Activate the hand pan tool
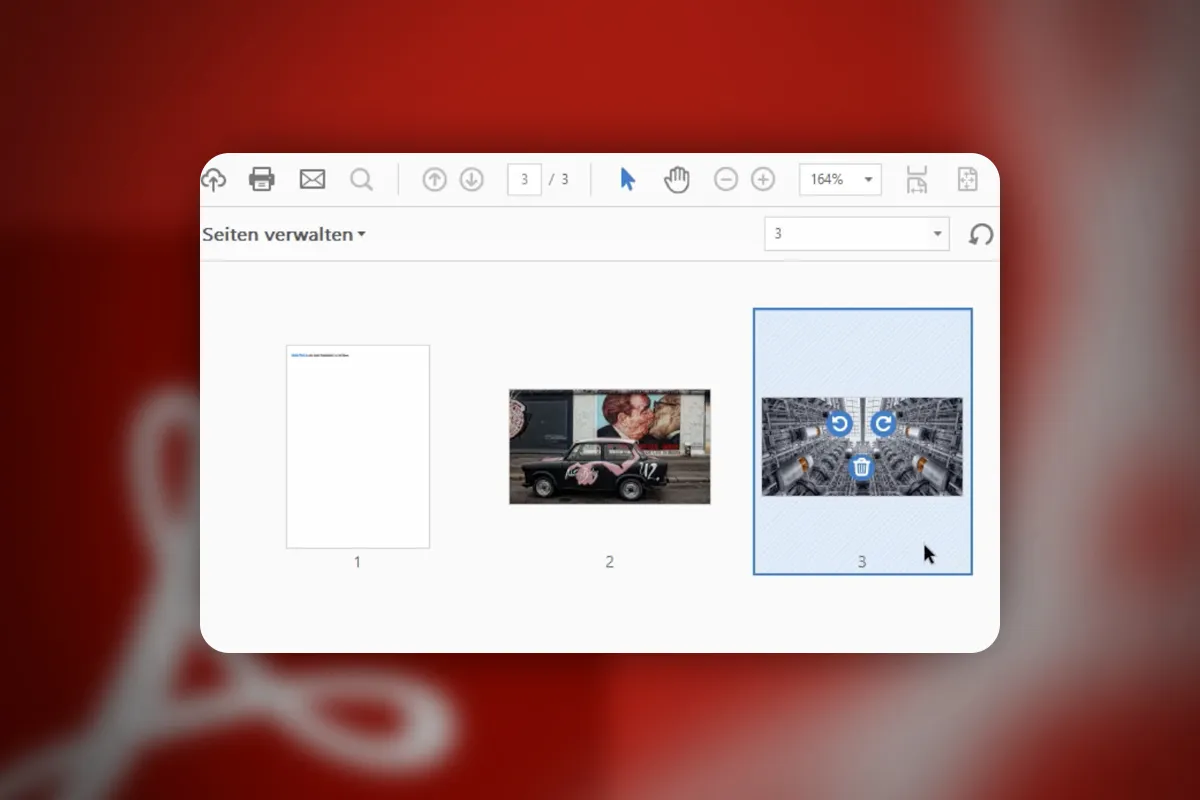Viewport: 1200px width, 800px height. point(677,179)
